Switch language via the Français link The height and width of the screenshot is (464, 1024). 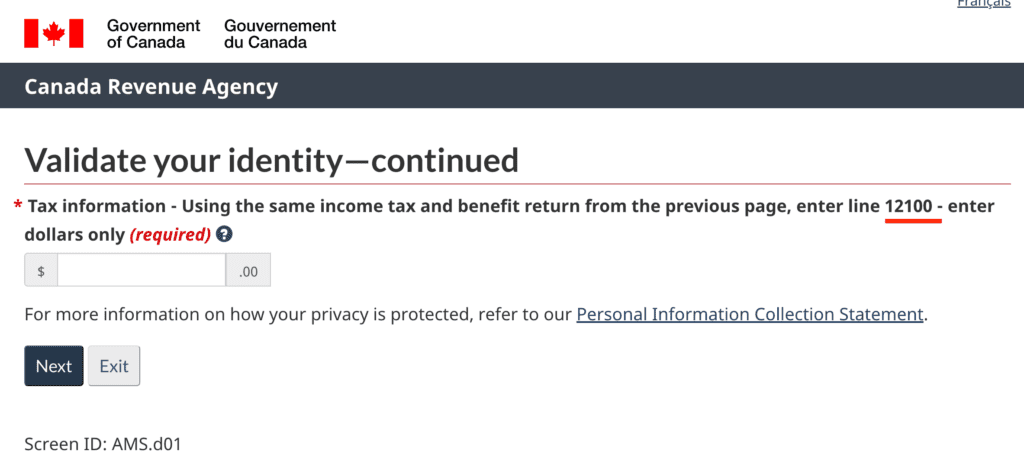tap(984, 3)
